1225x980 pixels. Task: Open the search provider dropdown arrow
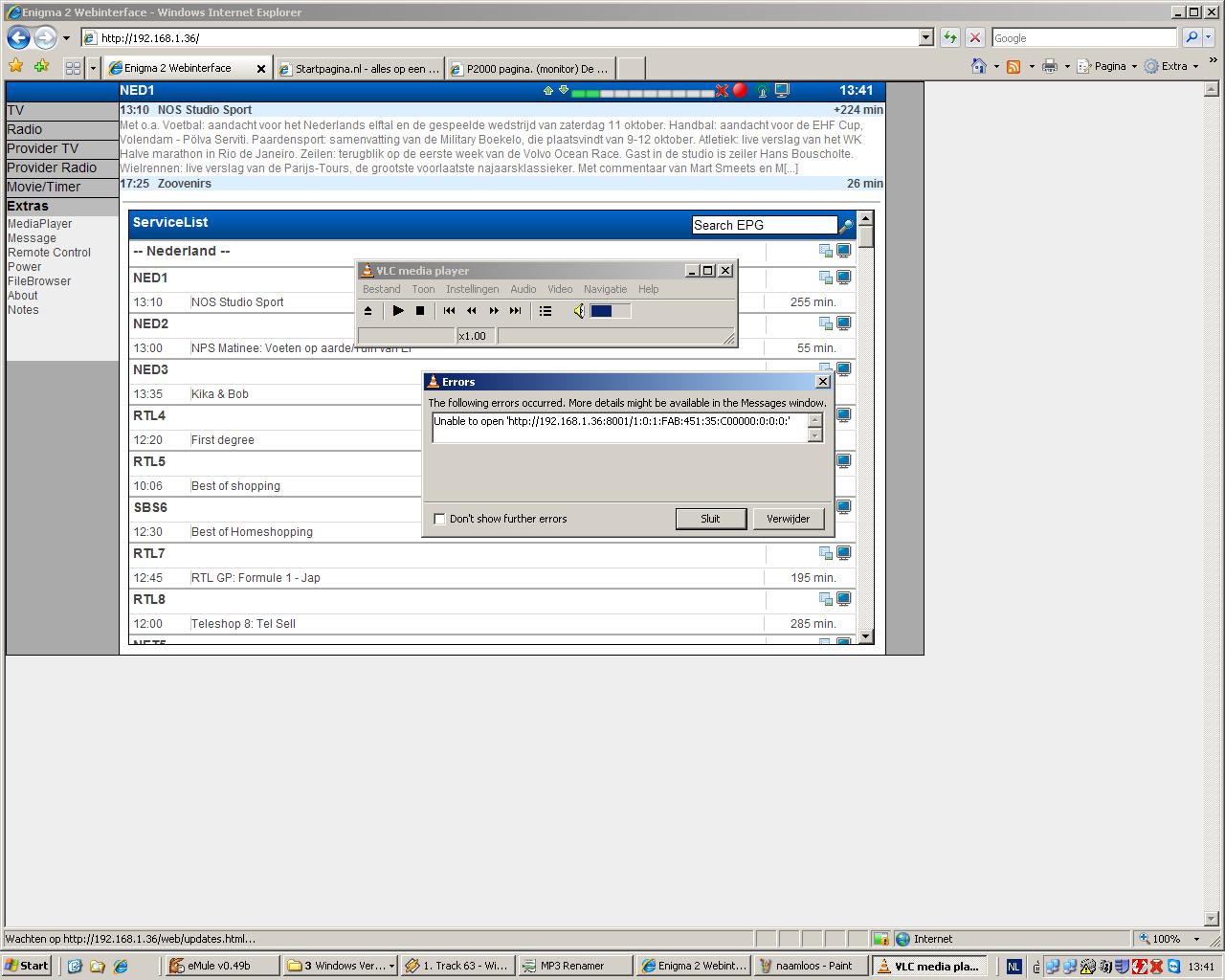click(x=1210, y=38)
